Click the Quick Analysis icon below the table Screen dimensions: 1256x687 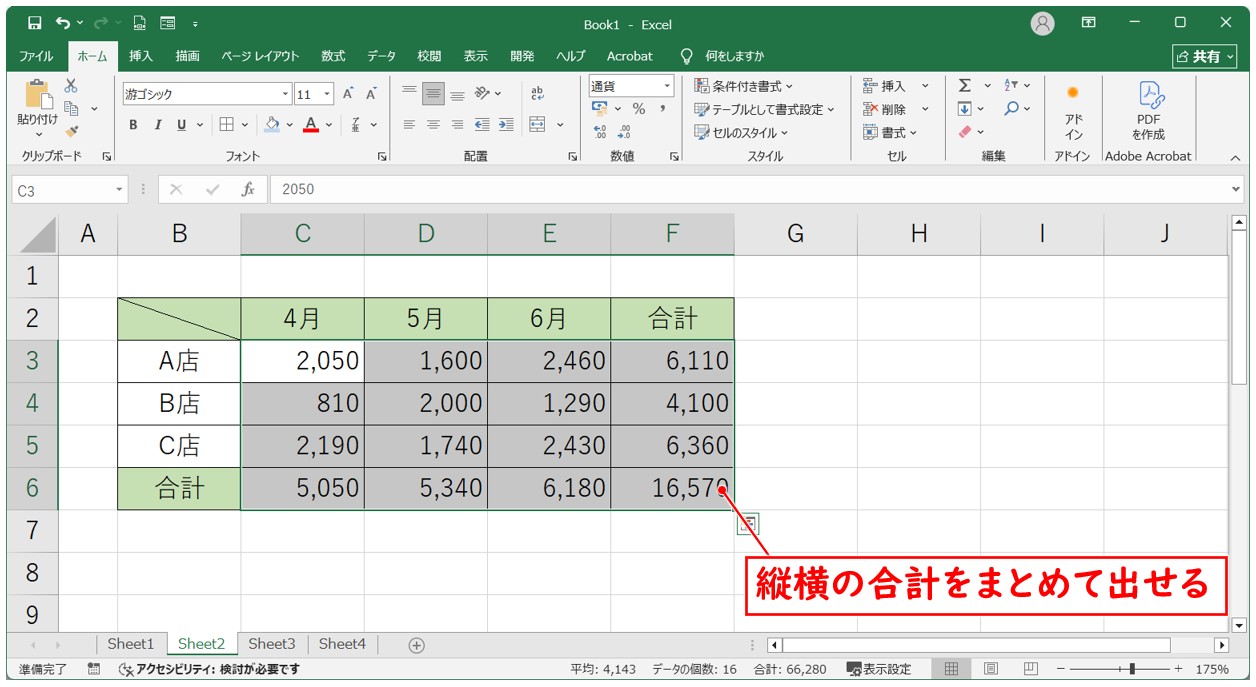pyautogui.click(x=748, y=523)
